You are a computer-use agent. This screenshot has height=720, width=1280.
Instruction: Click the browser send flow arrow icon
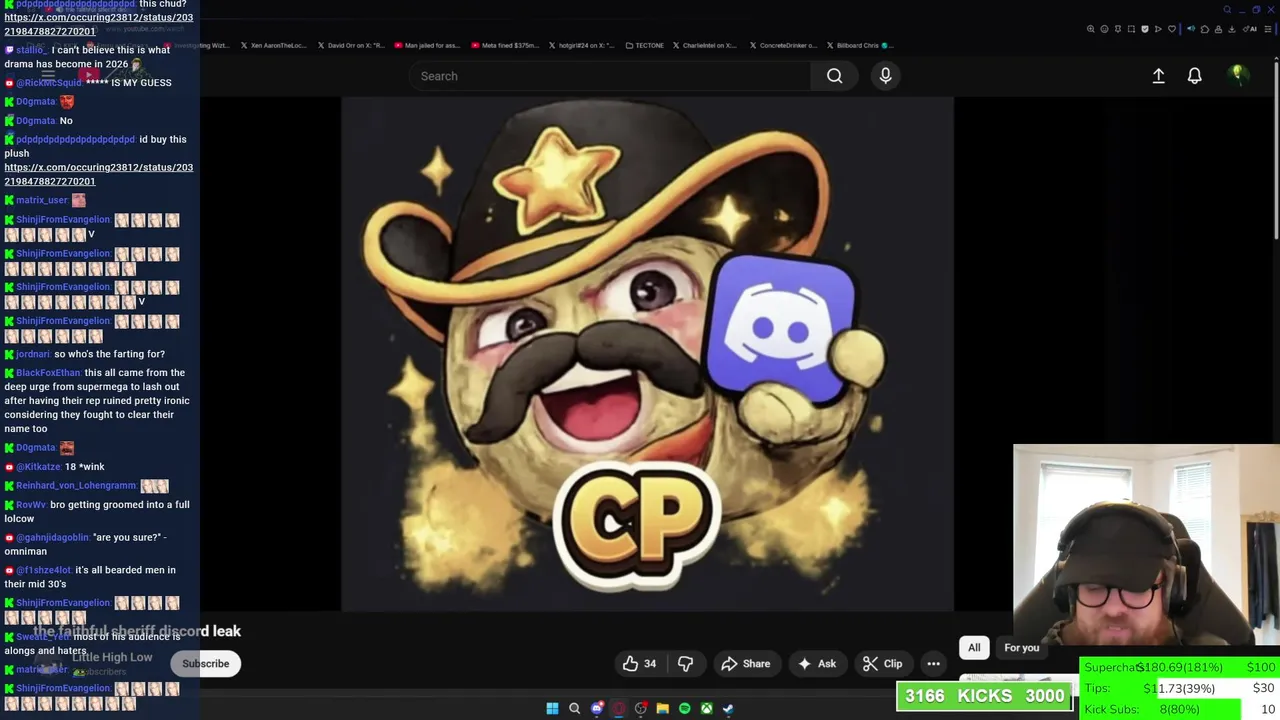pyautogui.click(x=1158, y=29)
